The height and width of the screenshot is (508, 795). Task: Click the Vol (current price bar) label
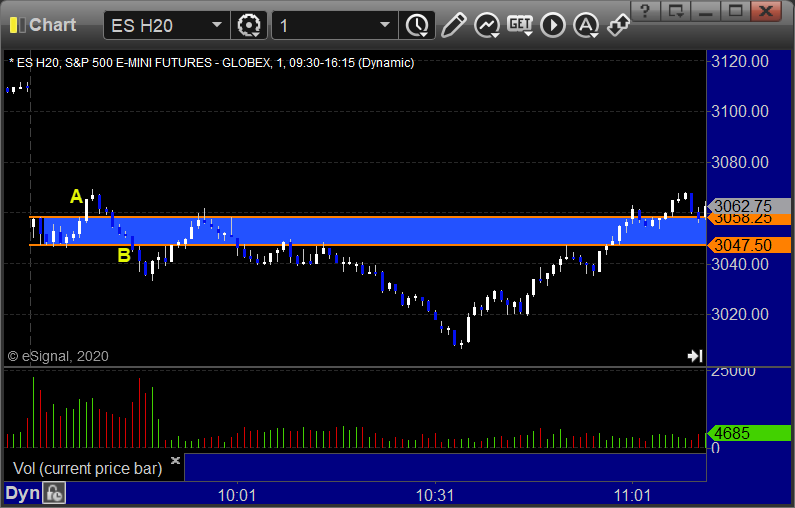pyautogui.click(x=87, y=468)
